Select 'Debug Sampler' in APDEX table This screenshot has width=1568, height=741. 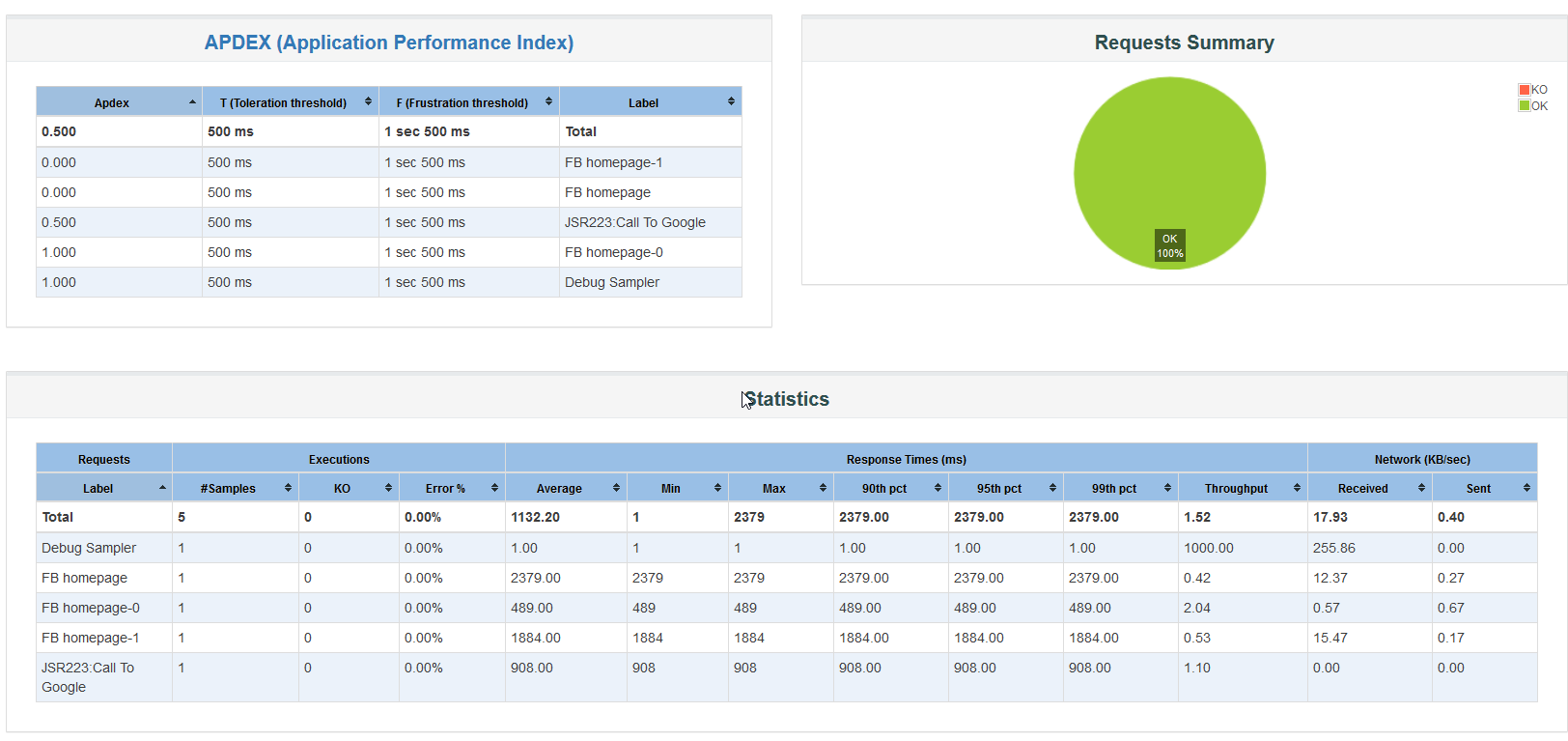[x=612, y=282]
